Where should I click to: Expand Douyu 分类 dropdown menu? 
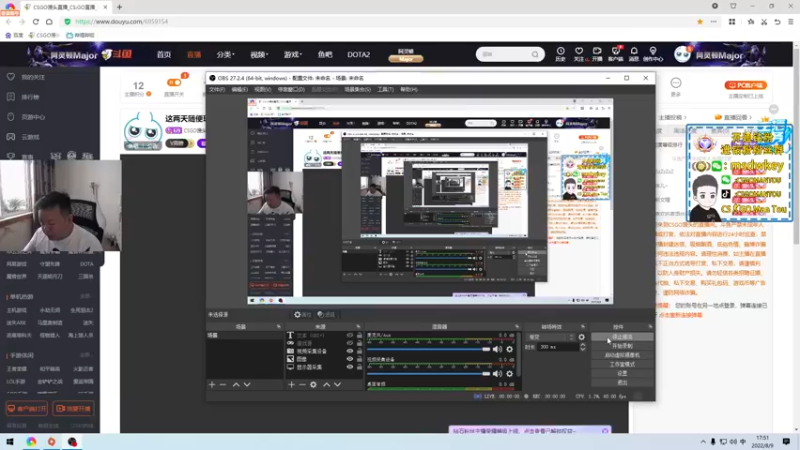(x=225, y=55)
